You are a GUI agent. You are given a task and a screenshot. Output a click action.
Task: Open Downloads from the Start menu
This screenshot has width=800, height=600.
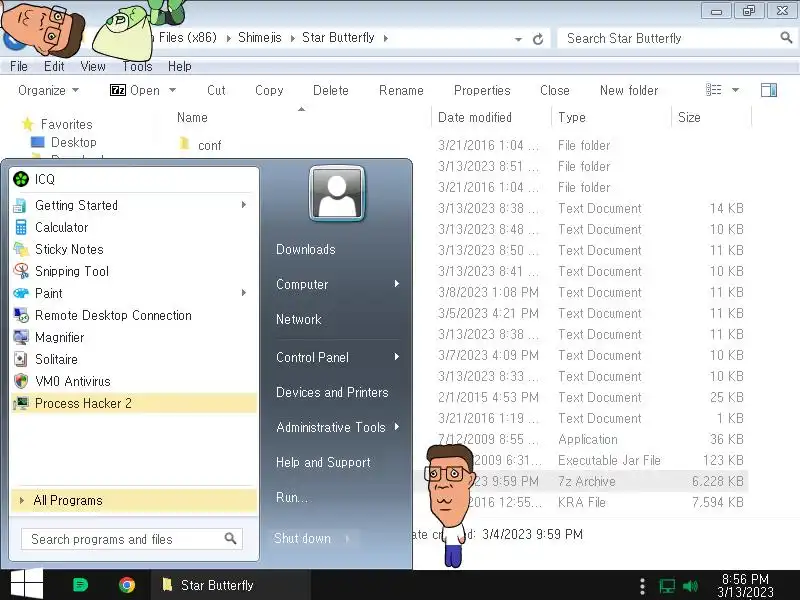306,249
